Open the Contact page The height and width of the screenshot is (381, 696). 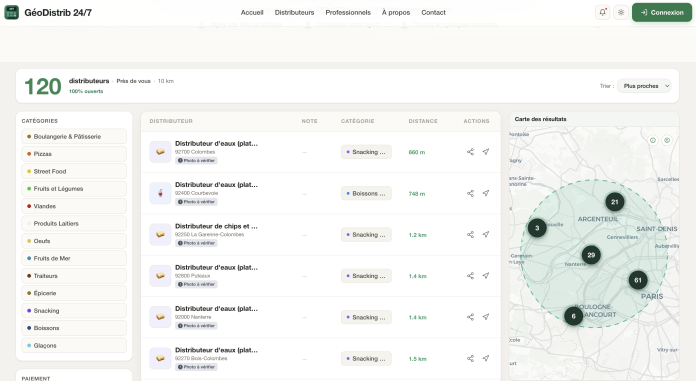(434, 12)
